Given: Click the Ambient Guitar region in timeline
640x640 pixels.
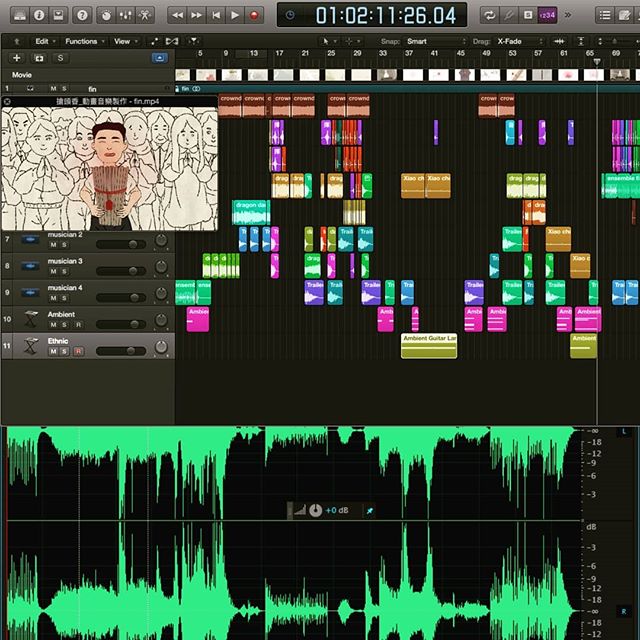Looking at the screenshot, I should 428,345.
